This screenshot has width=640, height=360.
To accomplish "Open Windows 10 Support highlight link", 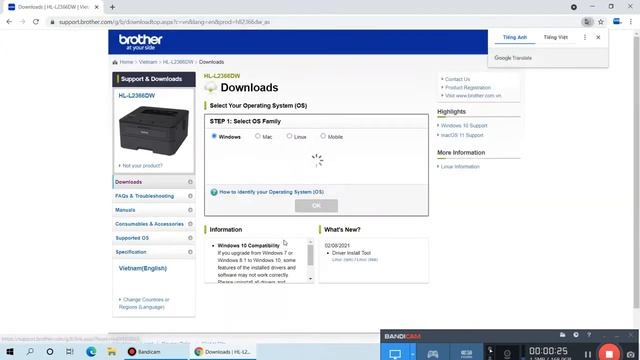I will tap(464, 126).
